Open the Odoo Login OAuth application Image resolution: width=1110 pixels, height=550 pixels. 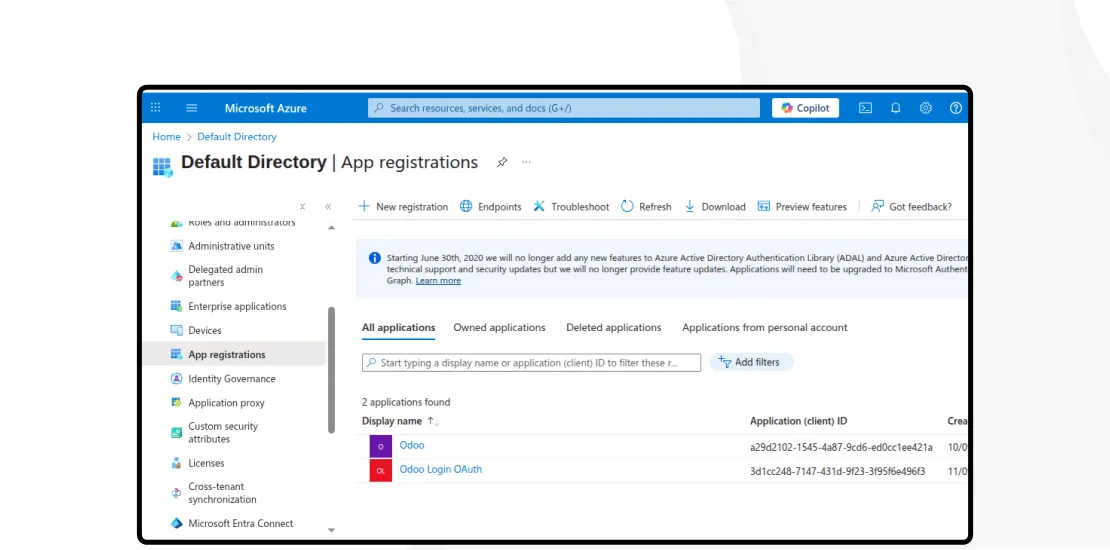440,469
